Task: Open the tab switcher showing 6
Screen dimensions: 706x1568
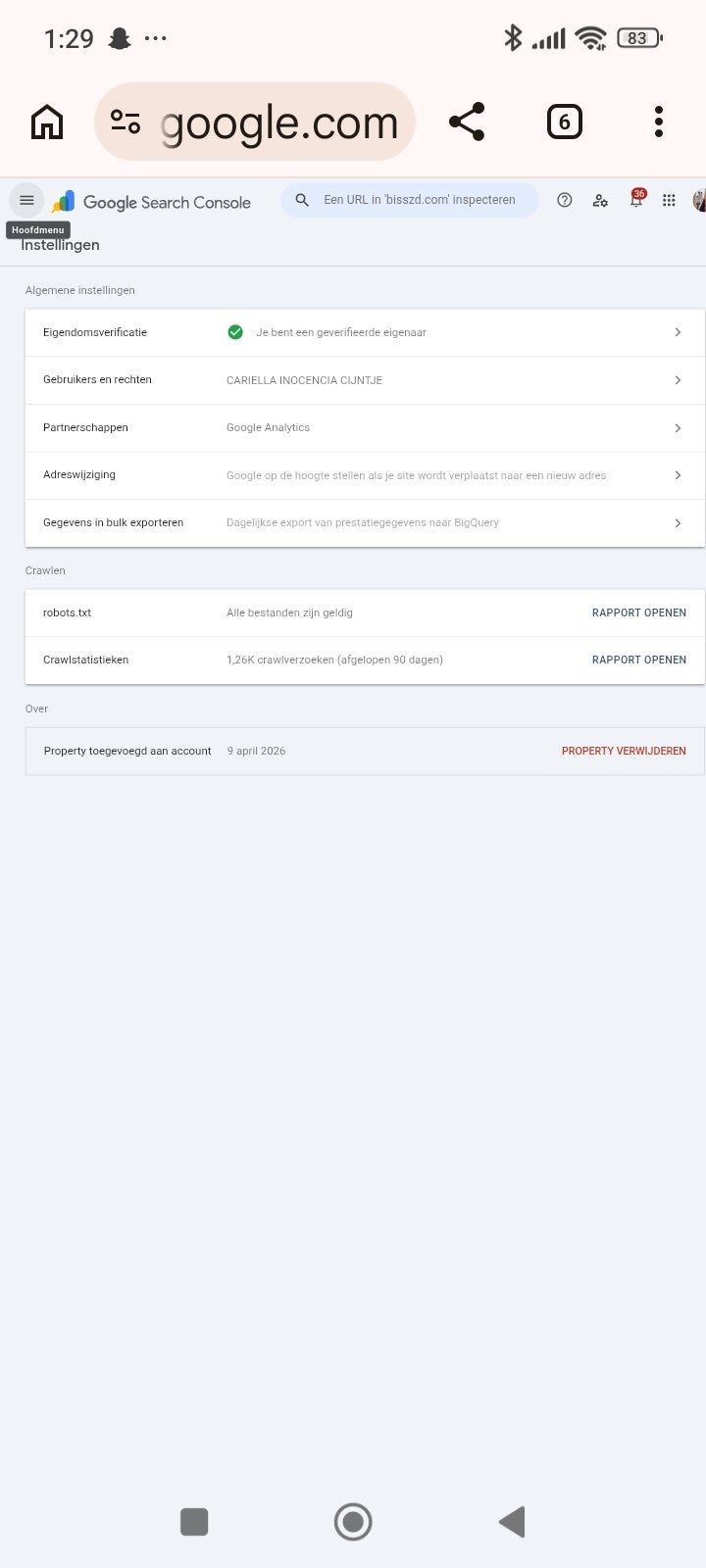Action: (x=564, y=122)
